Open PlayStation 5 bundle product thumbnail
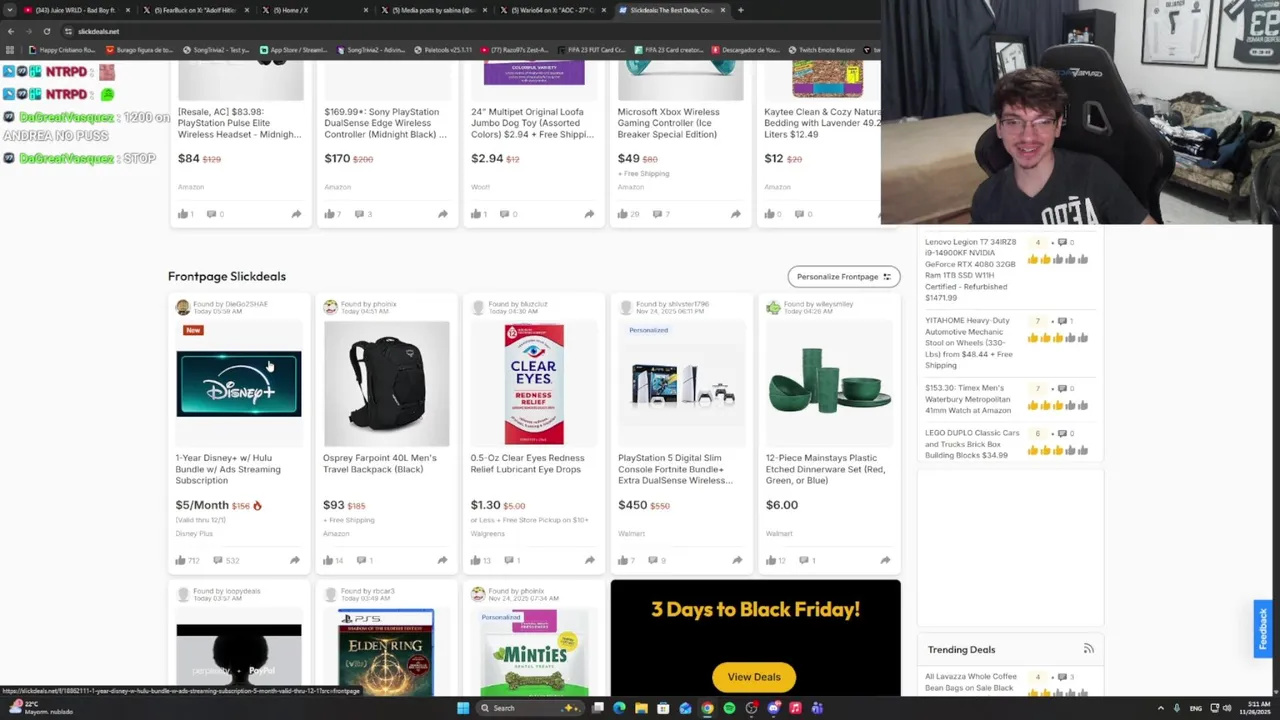Image resolution: width=1280 pixels, height=720 pixels. [681, 385]
